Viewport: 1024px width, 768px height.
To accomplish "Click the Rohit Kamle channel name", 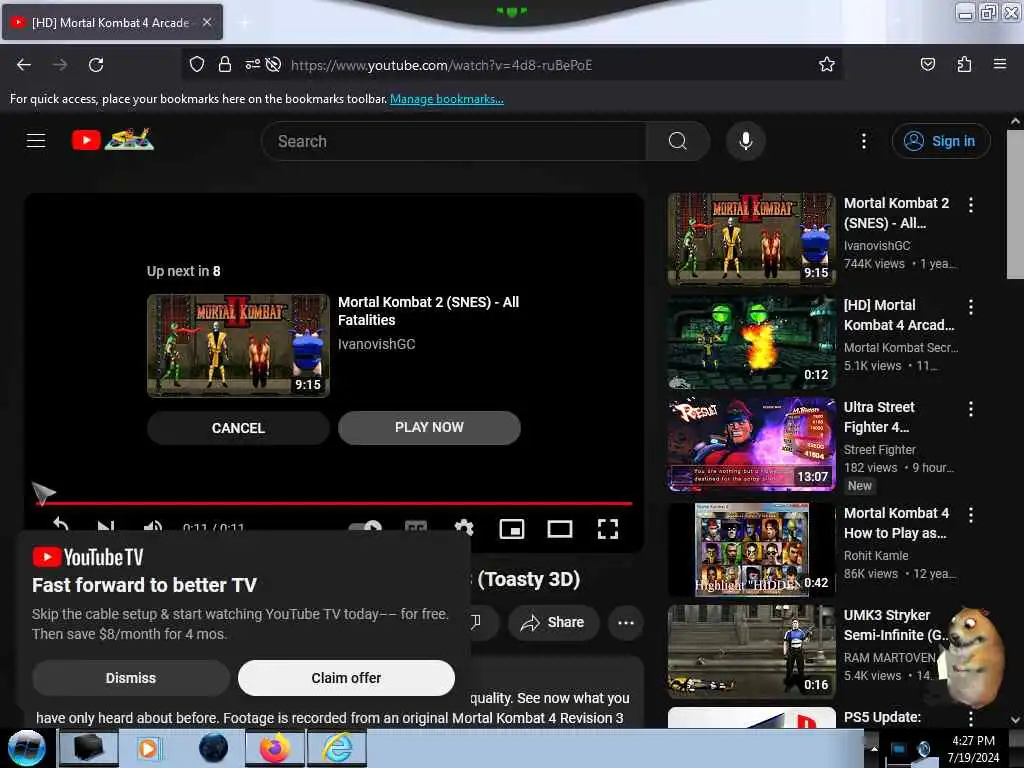I will [876, 556].
